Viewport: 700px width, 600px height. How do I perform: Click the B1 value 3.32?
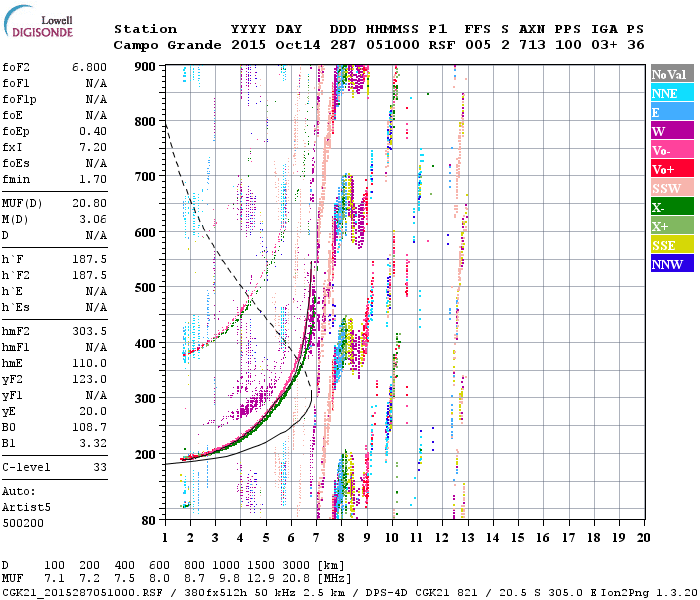coord(93,443)
